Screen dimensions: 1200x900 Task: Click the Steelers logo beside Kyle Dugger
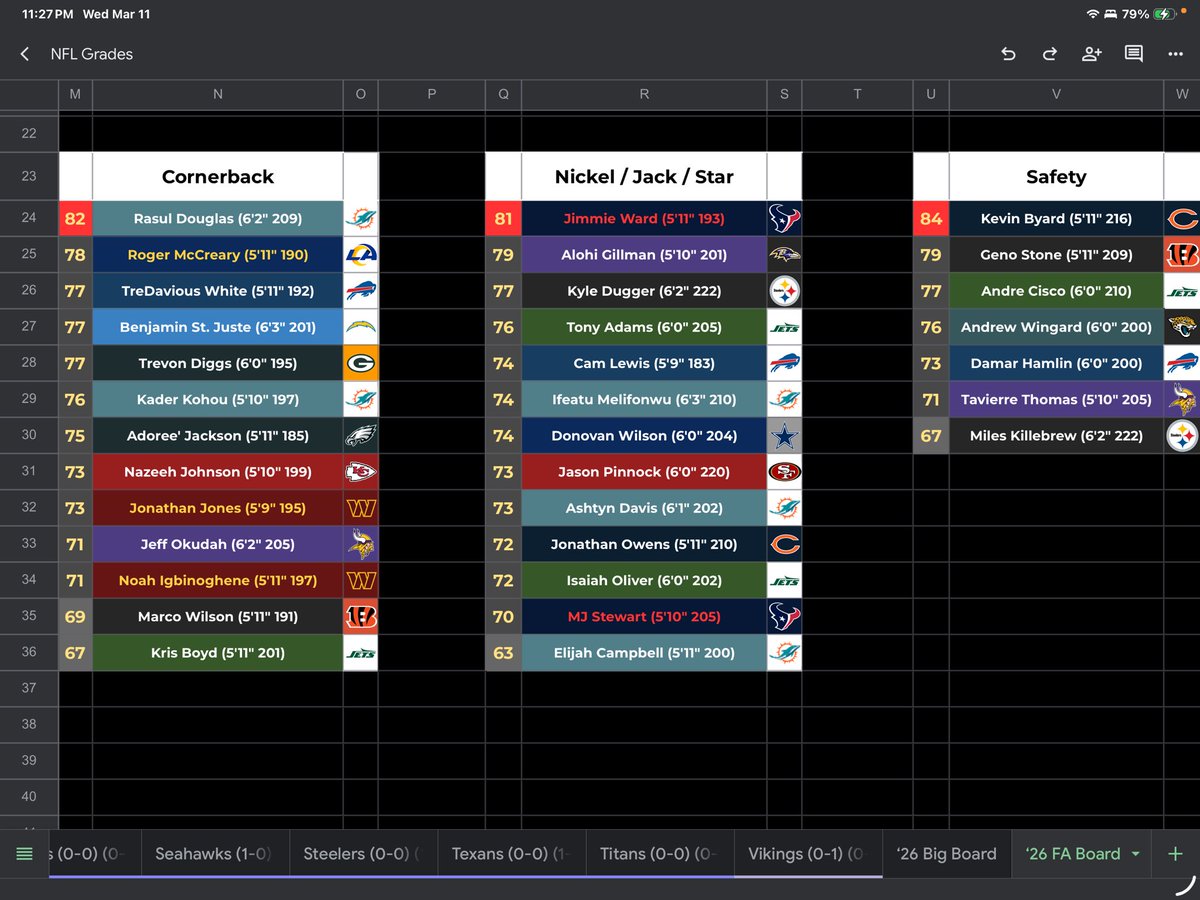[x=784, y=290]
